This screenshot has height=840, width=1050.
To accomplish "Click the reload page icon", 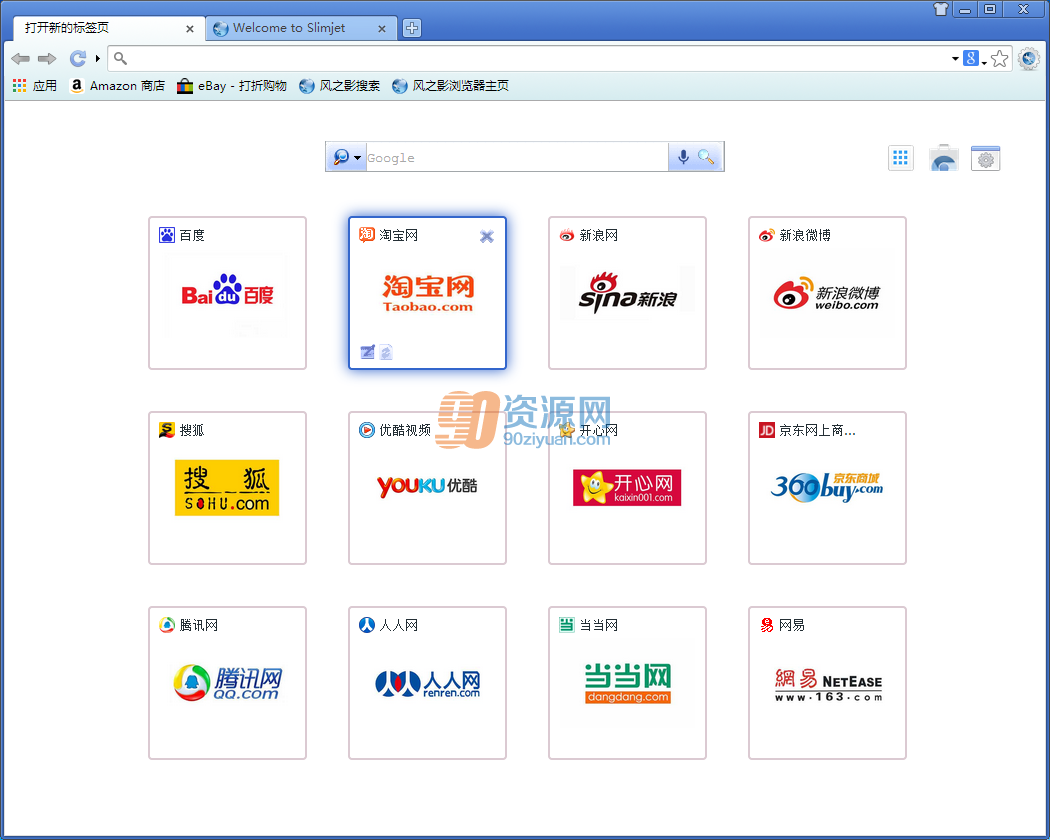I will pos(78,59).
